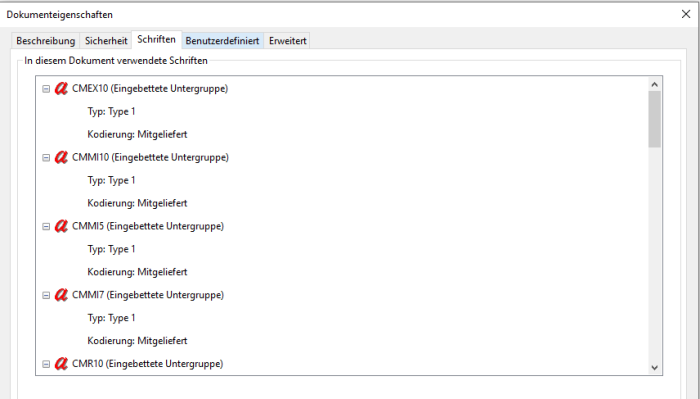Select CMMI10 (Eingebettete Untergruppe) row
700x399 pixels.
[150, 157]
